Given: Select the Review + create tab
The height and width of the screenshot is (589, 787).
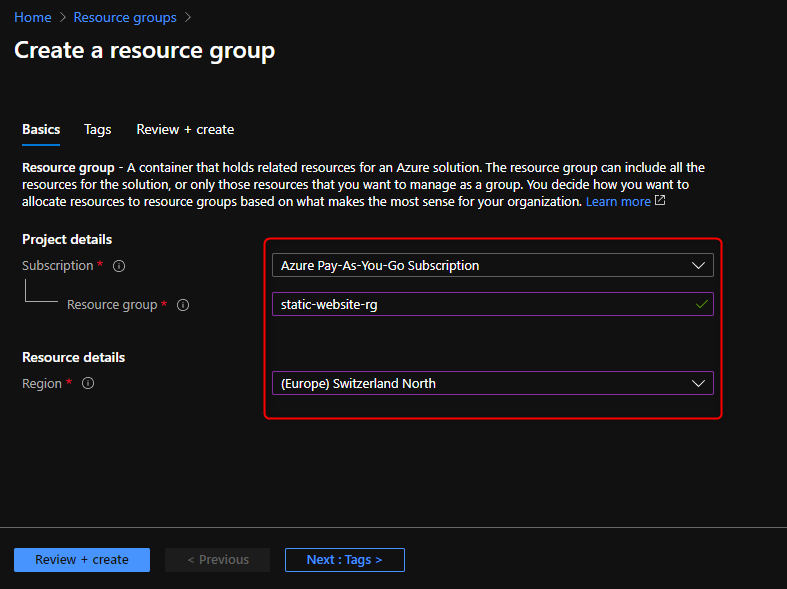Looking at the screenshot, I should click(185, 129).
